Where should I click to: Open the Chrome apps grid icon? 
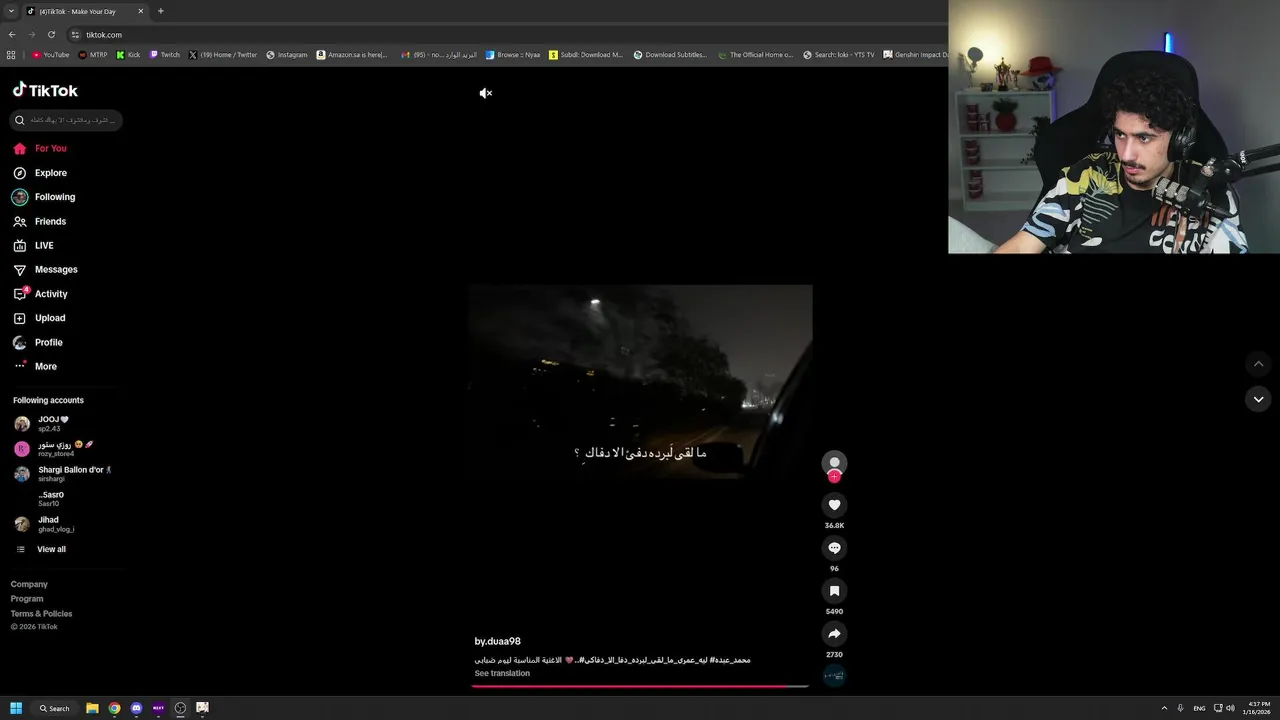11,55
